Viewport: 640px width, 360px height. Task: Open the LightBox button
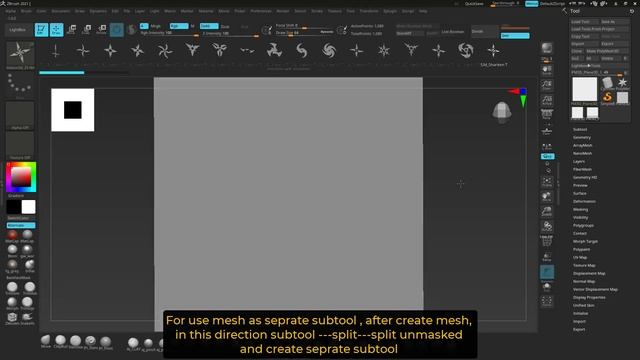click(17, 30)
